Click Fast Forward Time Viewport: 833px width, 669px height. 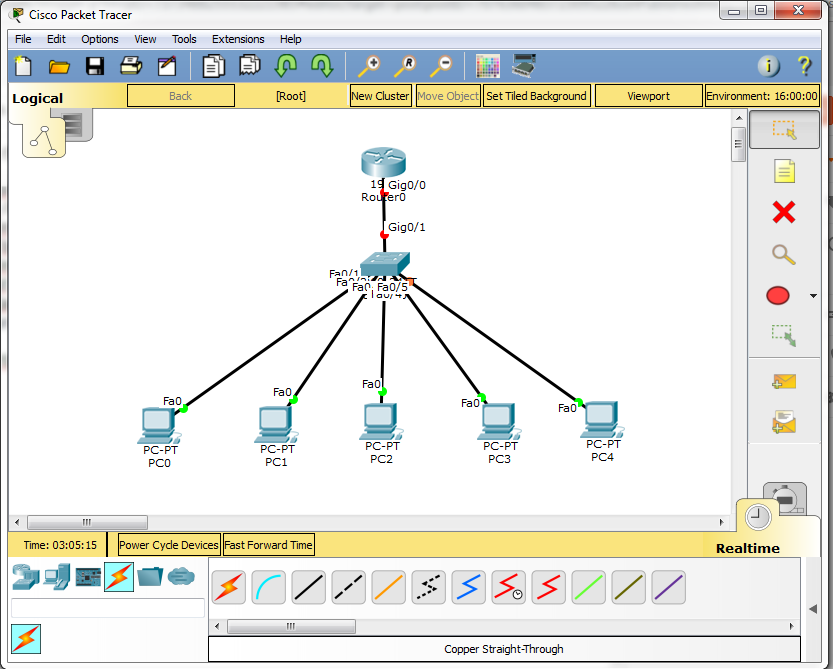[x=268, y=544]
